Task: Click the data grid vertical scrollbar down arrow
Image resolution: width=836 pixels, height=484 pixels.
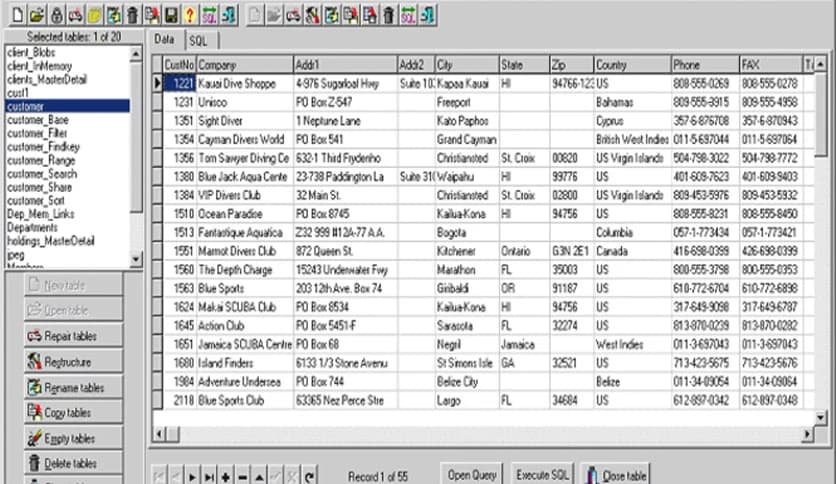Action: click(x=821, y=417)
